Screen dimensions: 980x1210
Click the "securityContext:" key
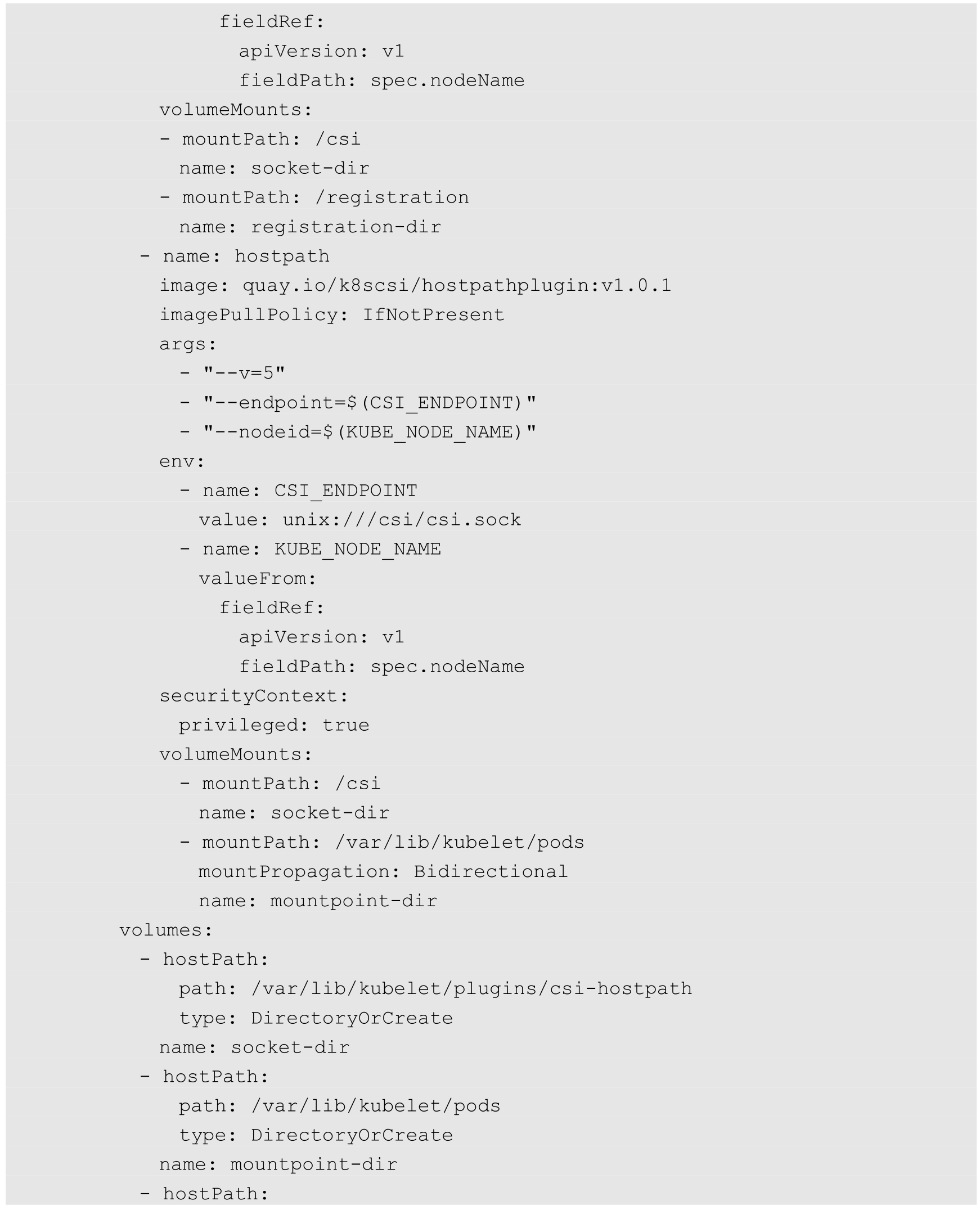(254, 696)
